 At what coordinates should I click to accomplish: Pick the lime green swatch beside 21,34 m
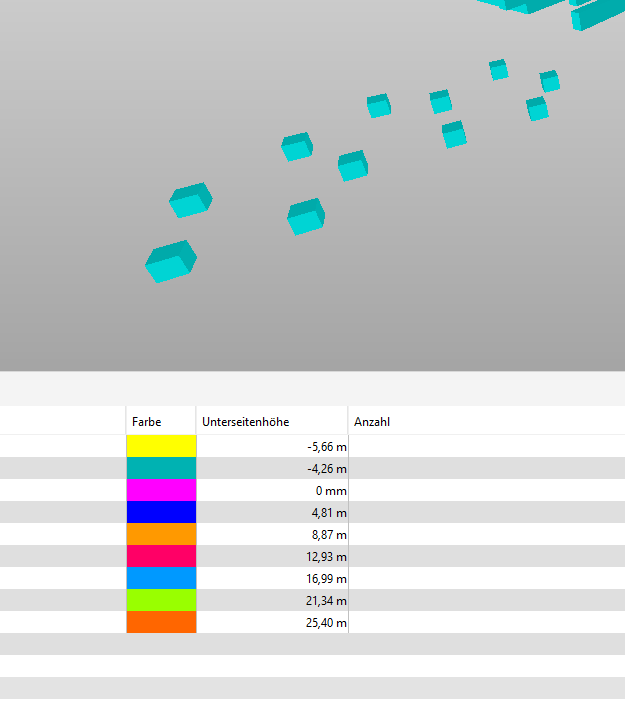point(161,600)
